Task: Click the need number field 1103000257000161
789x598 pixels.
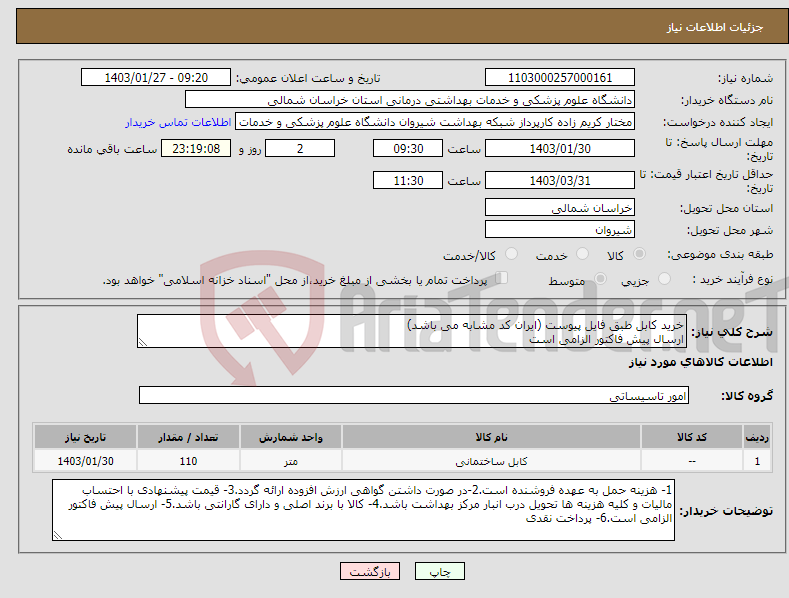Action: coord(560,78)
